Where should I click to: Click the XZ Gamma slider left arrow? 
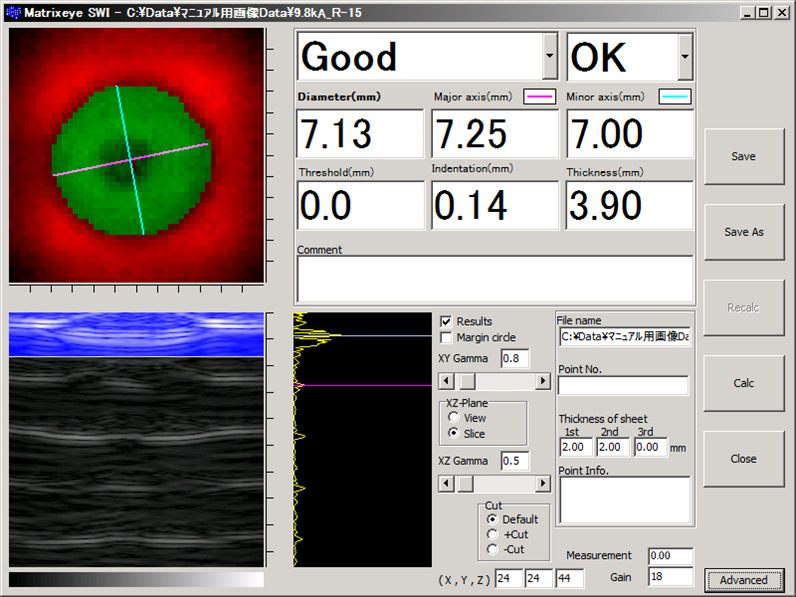click(x=446, y=484)
